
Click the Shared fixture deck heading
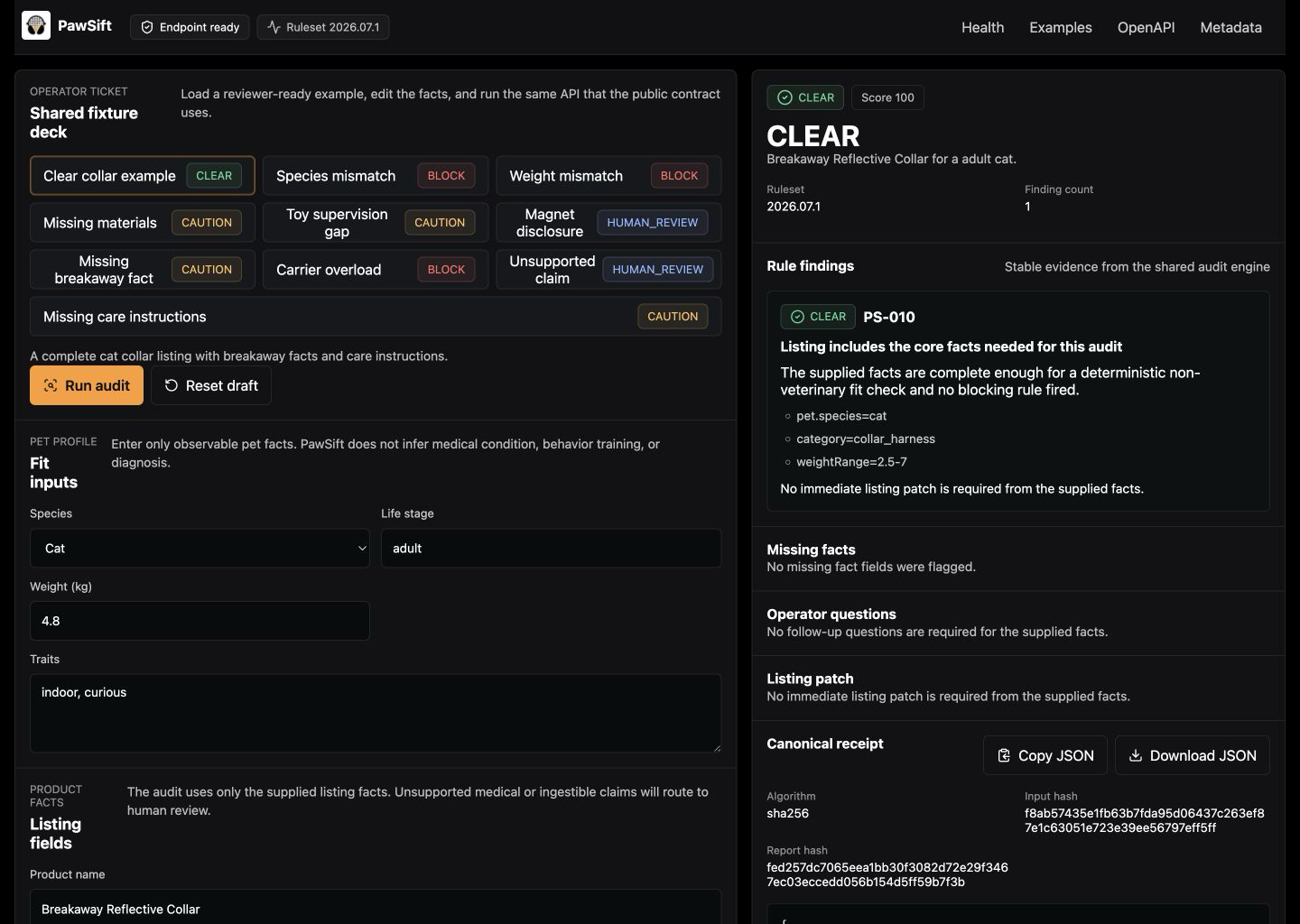coord(84,123)
